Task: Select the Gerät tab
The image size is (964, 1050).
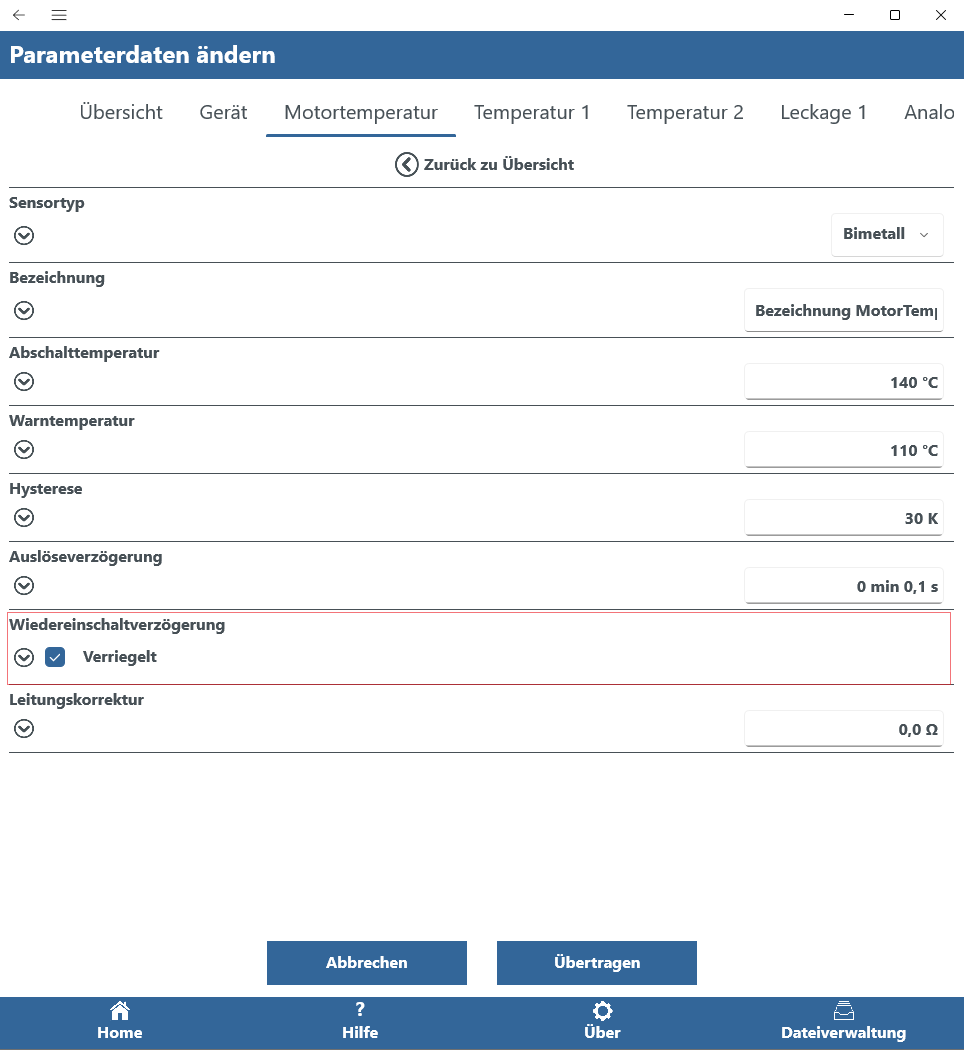Action: pyautogui.click(x=223, y=112)
